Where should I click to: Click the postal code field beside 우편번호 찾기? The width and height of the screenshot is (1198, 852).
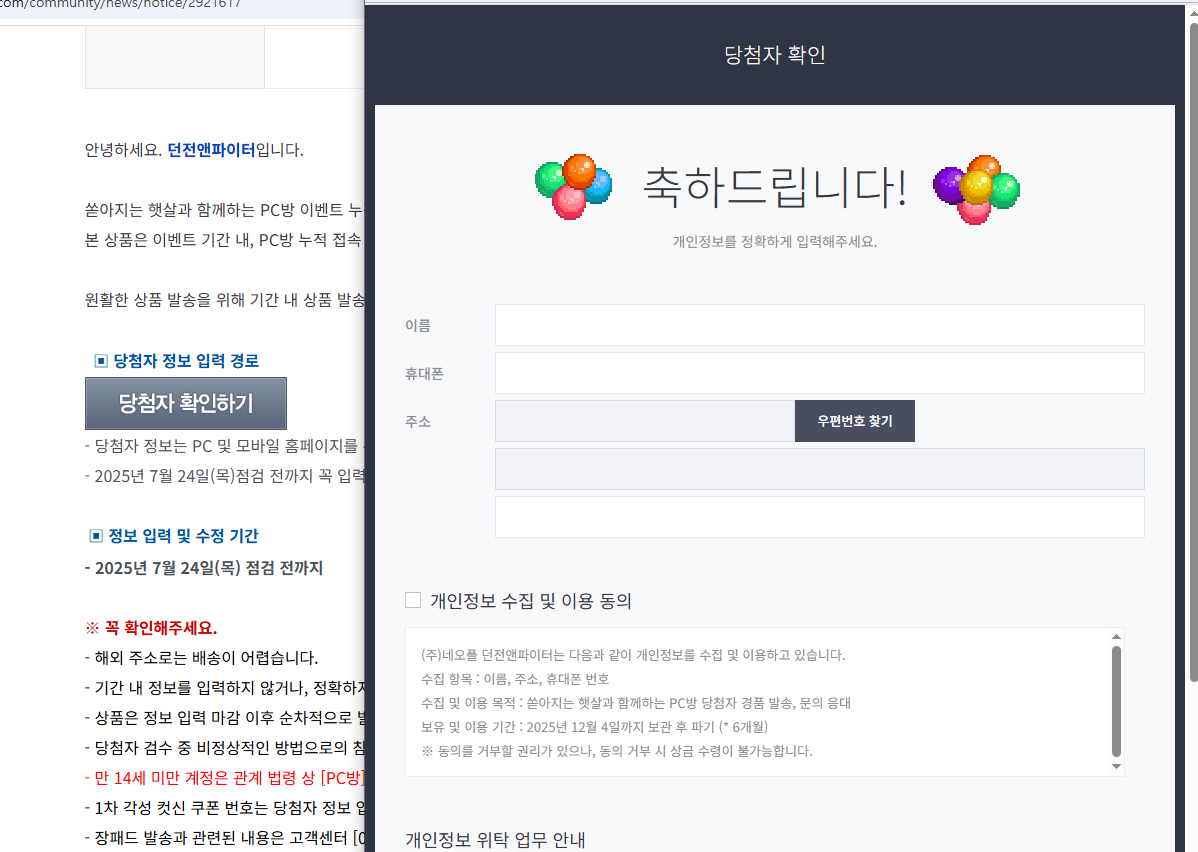pos(644,421)
